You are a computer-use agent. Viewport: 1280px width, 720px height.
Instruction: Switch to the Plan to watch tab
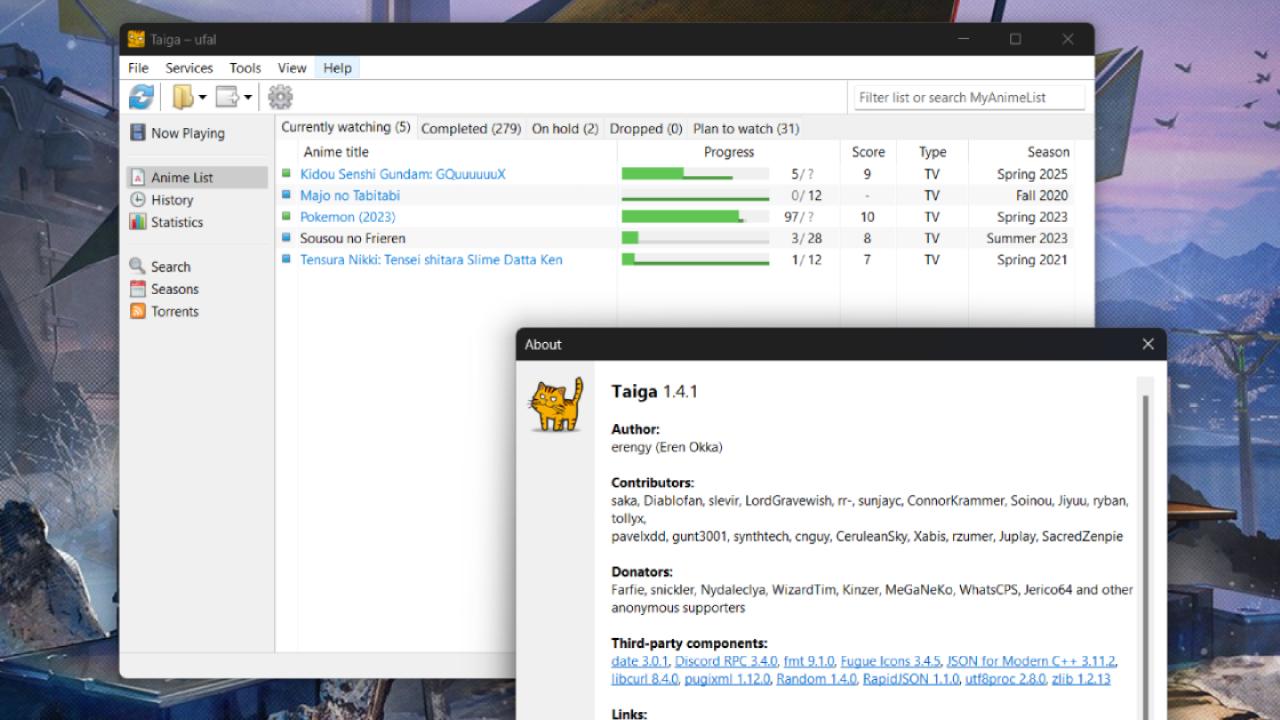[746, 128]
